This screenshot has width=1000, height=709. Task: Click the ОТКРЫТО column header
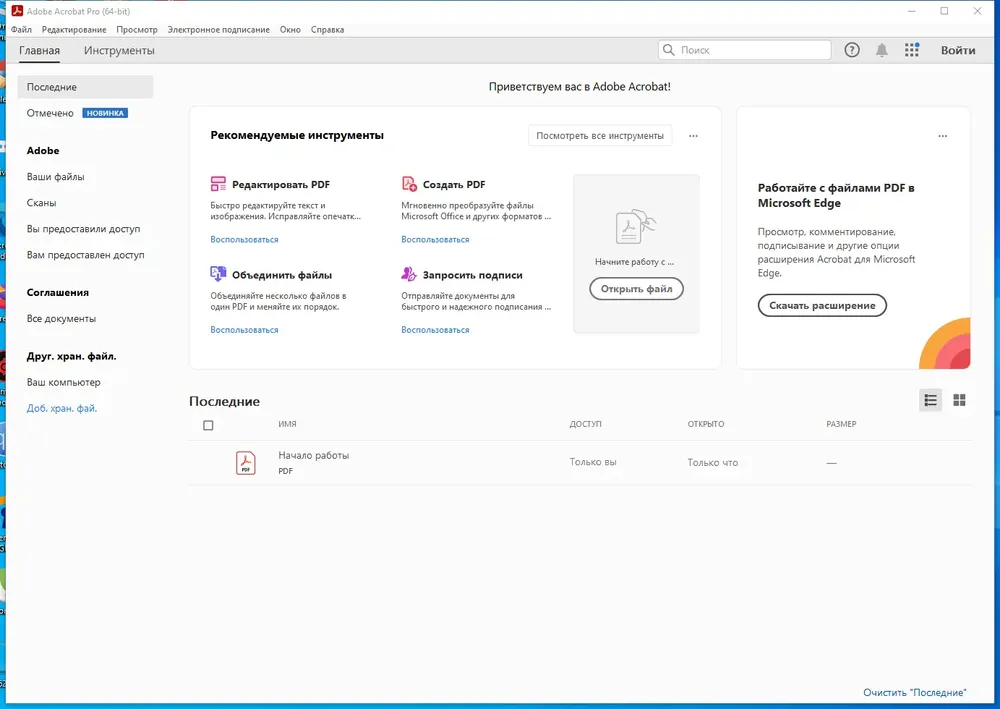click(x=705, y=424)
